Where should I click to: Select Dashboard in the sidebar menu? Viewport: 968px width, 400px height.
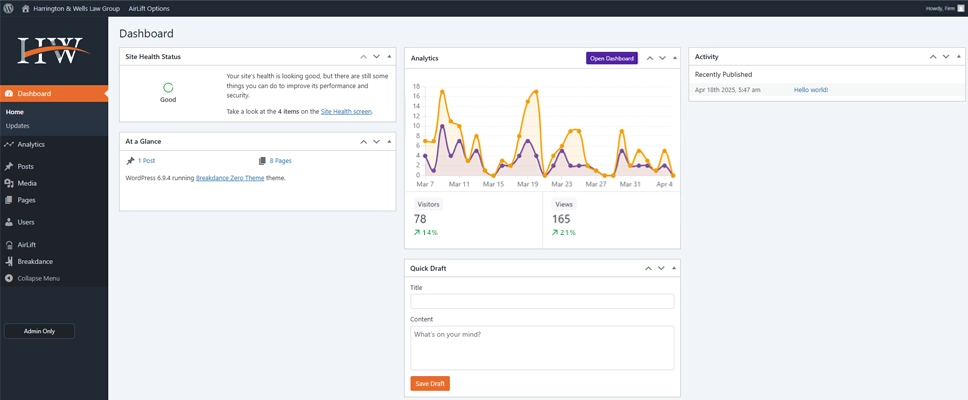coord(54,94)
